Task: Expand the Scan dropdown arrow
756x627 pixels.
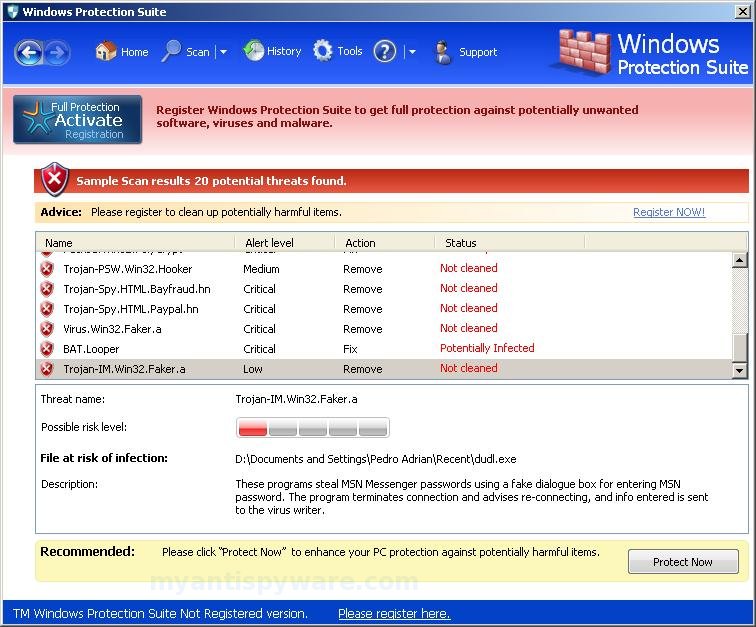Action: point(223,52)
